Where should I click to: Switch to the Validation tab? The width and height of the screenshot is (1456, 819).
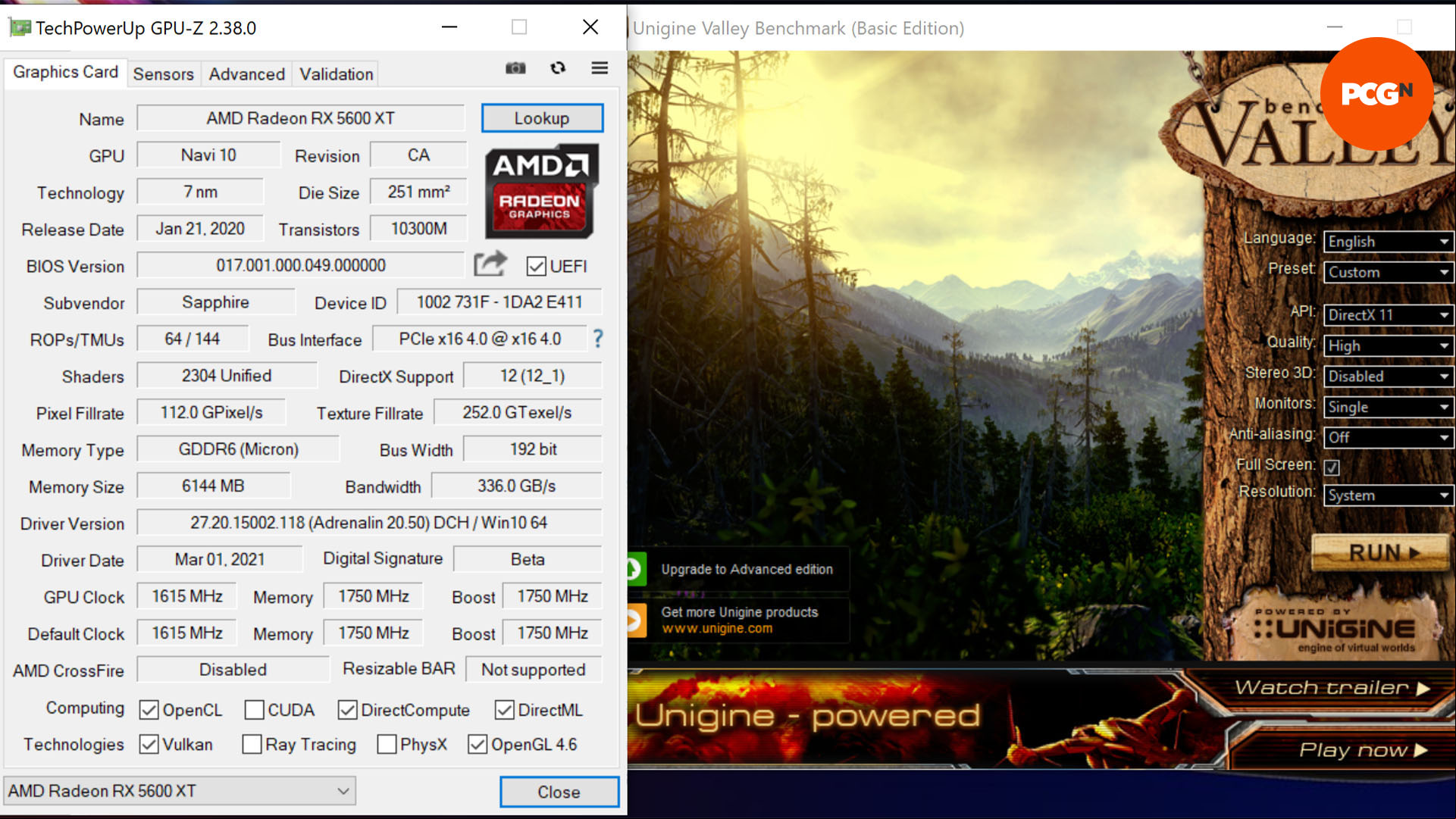pos(336,74)
